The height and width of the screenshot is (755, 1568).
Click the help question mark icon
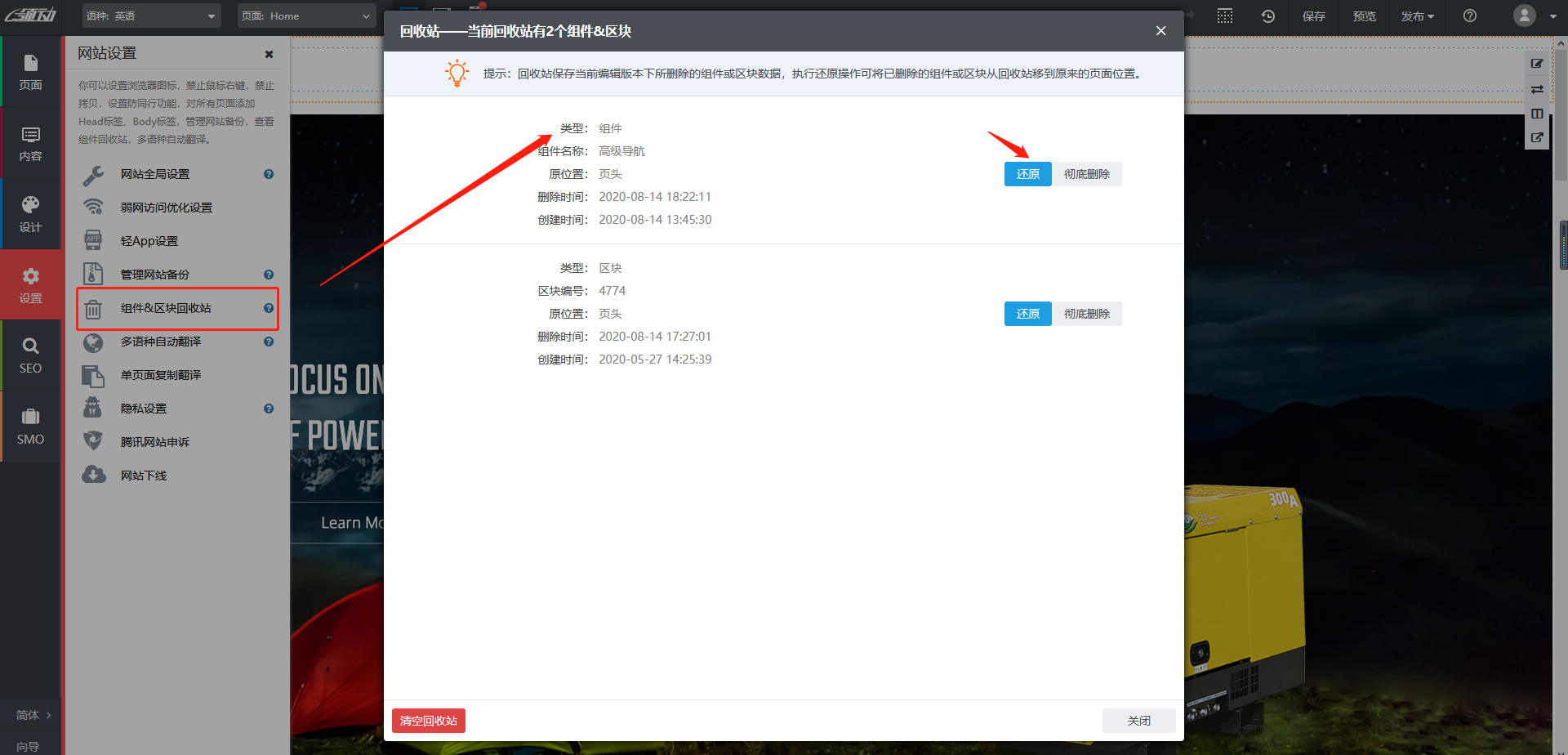tap(1469, 16)
